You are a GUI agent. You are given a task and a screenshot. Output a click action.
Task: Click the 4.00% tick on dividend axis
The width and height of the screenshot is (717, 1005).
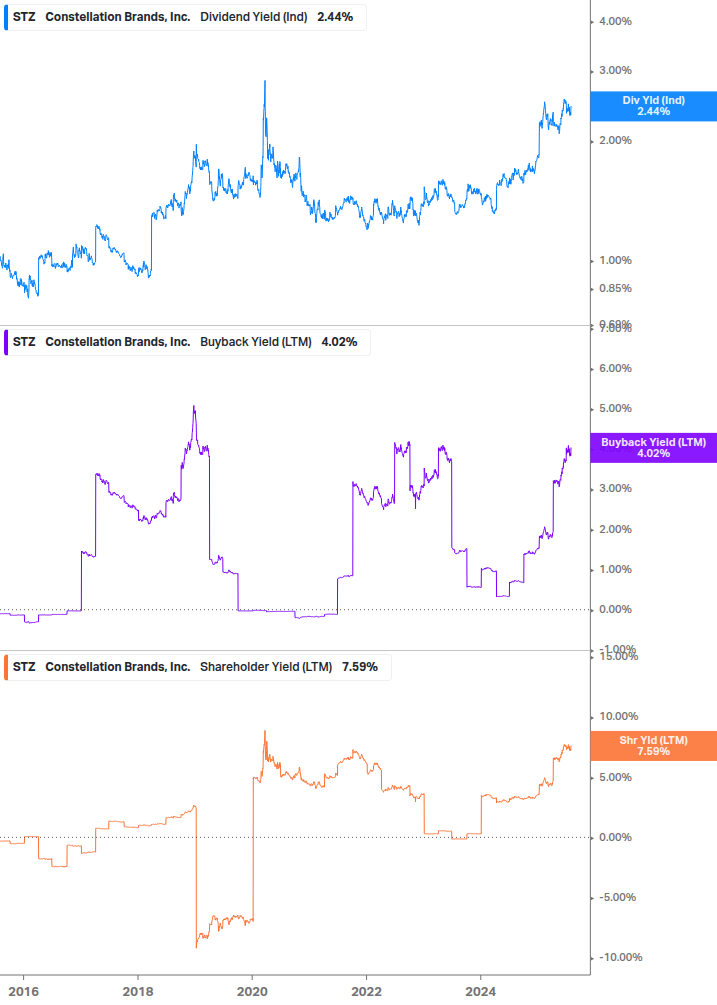(x=615, y=22)
